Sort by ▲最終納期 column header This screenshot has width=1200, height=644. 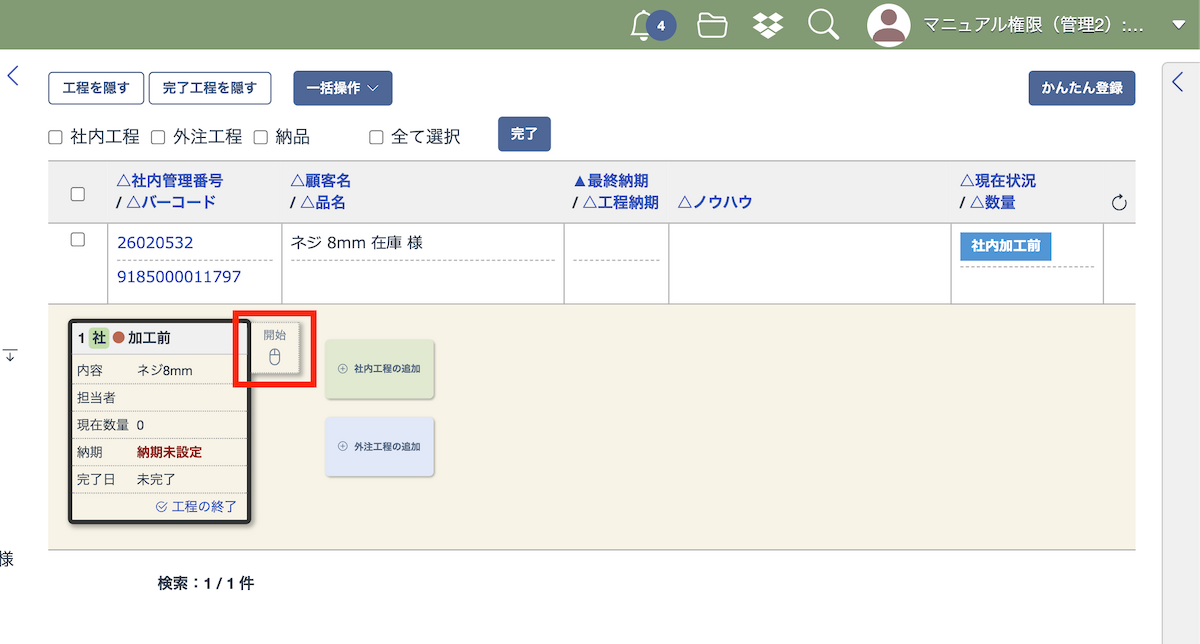tap(610, 181)
